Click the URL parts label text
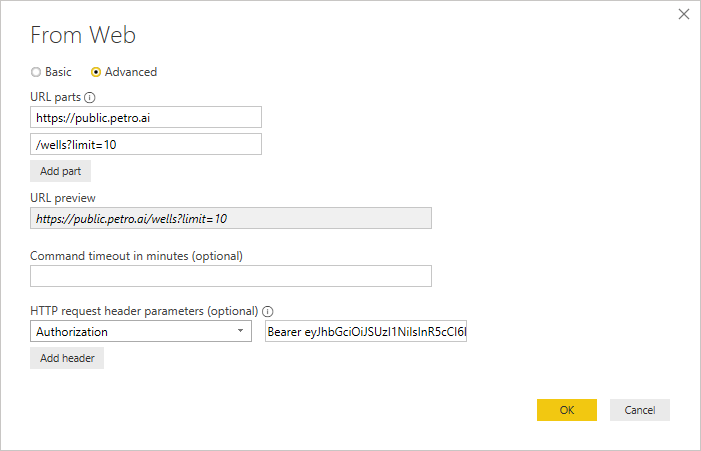This screenshot has height=451, width=701. (x=55, y=98)
